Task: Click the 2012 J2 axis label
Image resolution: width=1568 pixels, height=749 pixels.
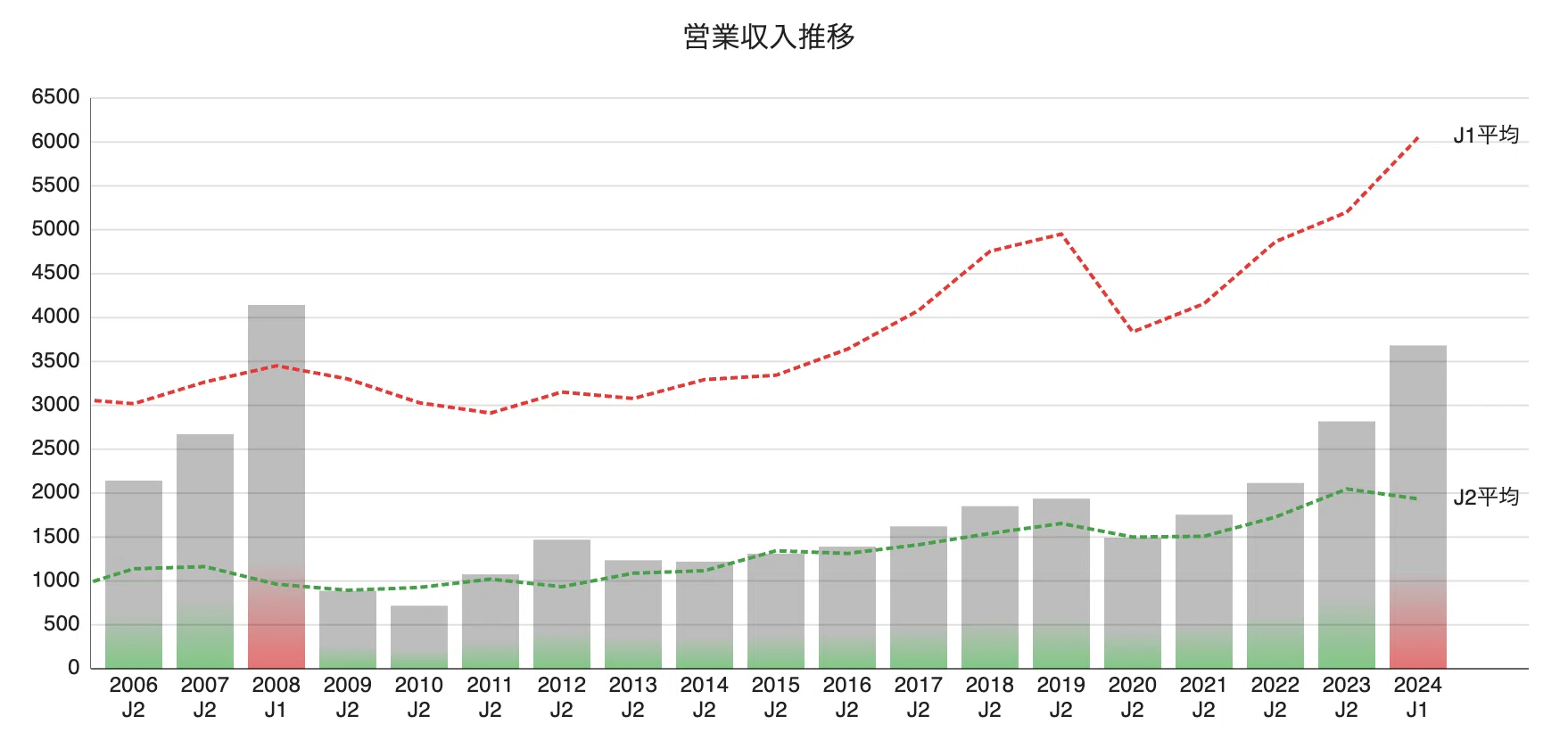Action: tap(562, 697)
